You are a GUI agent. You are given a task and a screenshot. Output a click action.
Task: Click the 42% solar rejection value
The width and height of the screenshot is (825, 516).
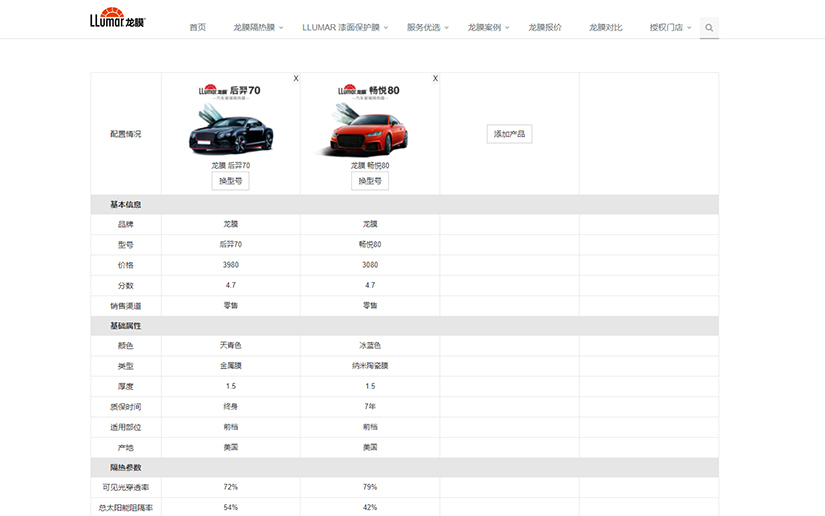(x=370, y=508)
